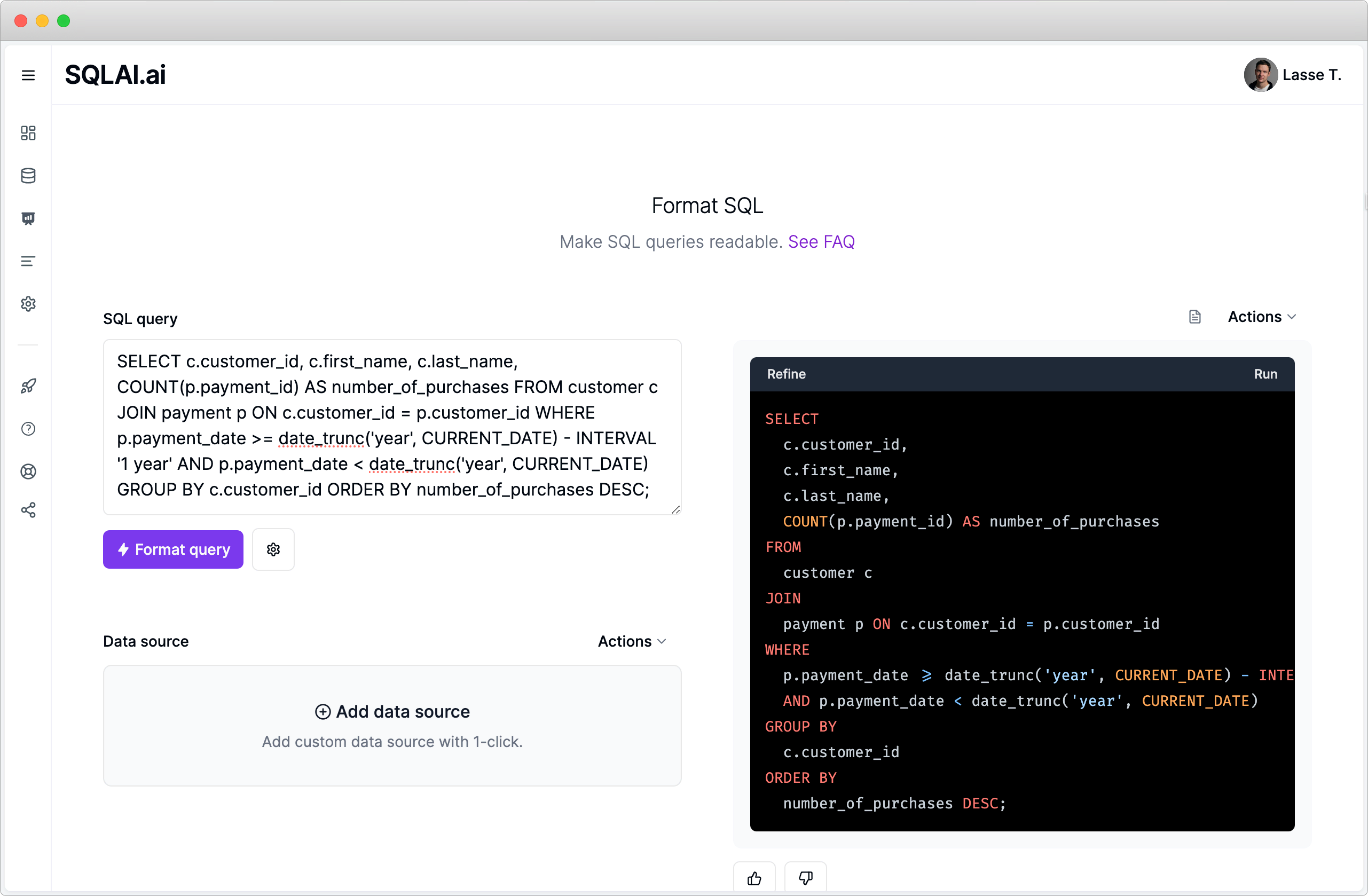
Task: Give thumbs up feedback on the result
Action: (x=753, y=879)
